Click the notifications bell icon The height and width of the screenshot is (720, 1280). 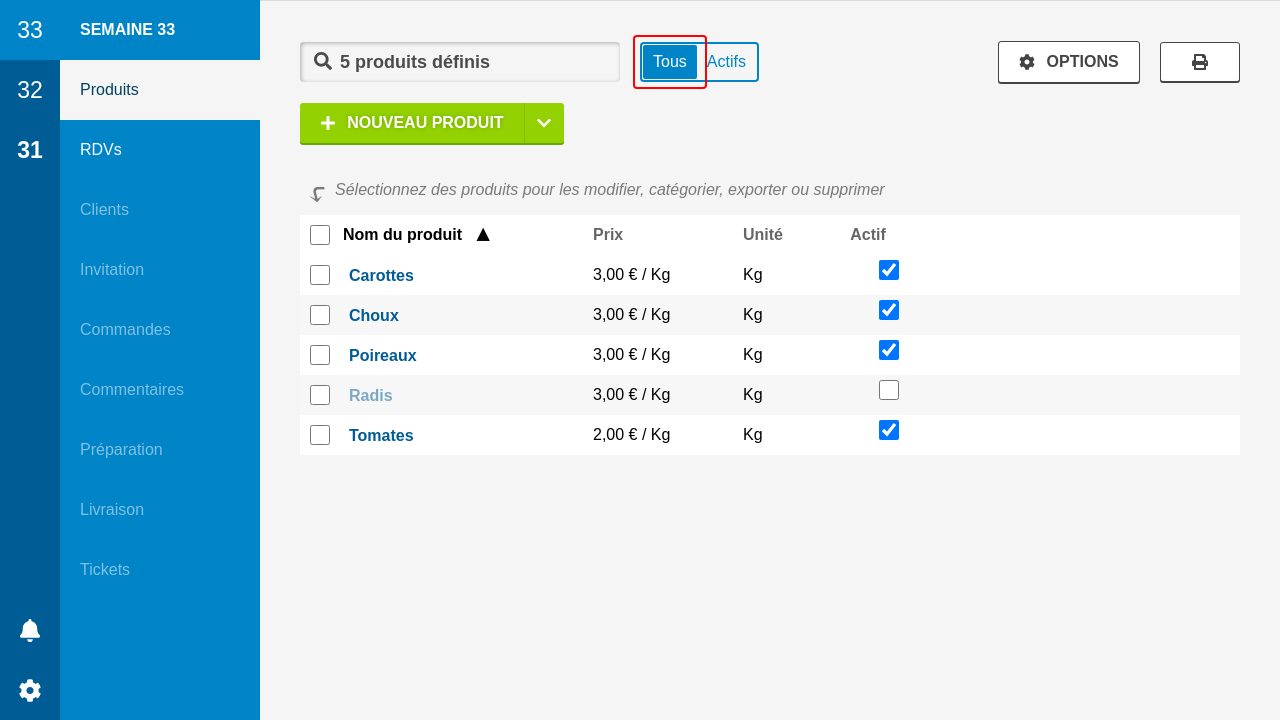coord(30,630)
